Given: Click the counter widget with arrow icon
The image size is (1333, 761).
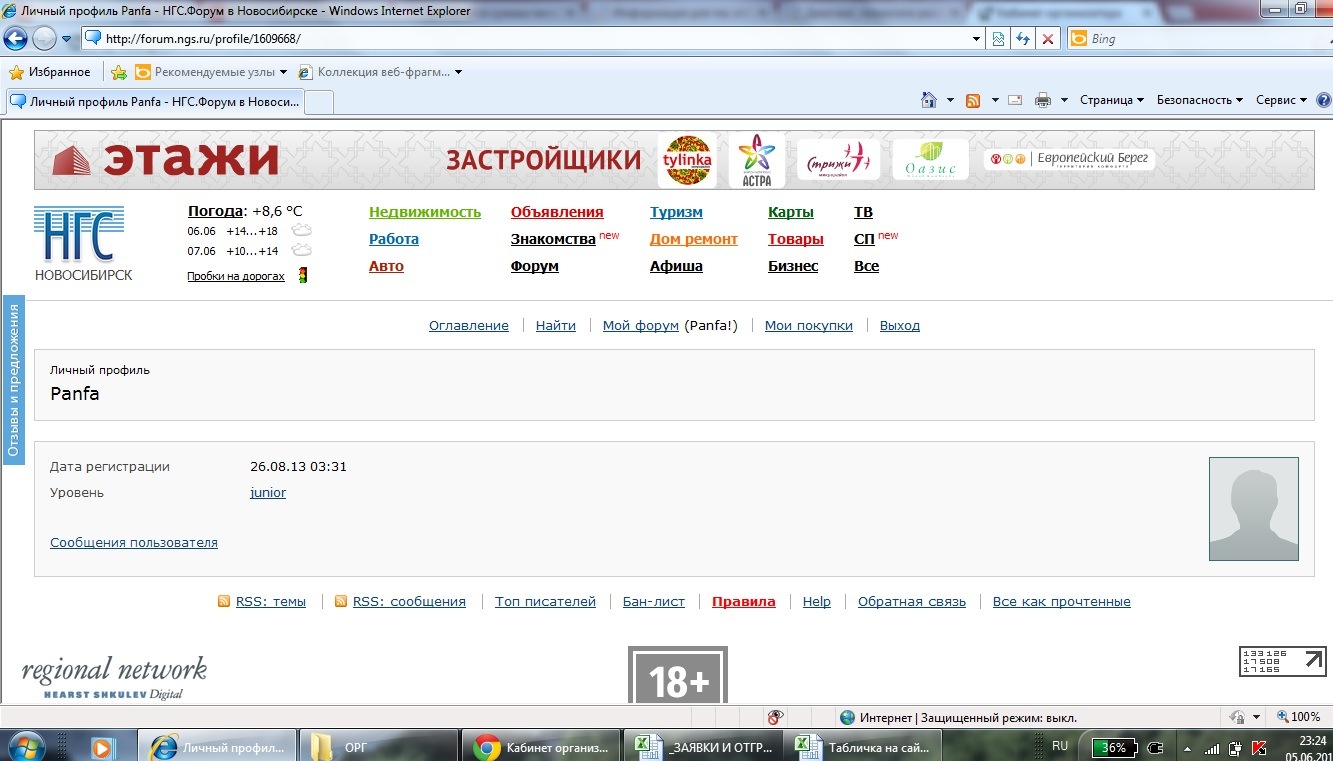Looking at the screenshot, I should [x=1283, y=661].
